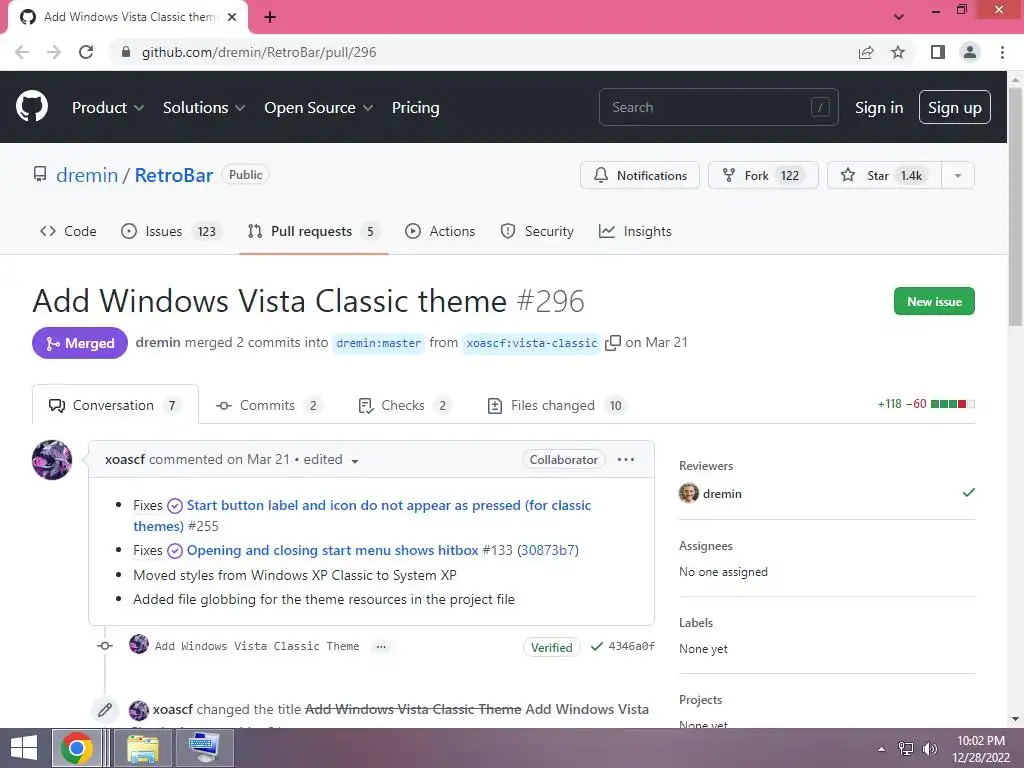1024x768 pixels.
Task: Click the green check next to 4346a0f
Action: point(596,647)
